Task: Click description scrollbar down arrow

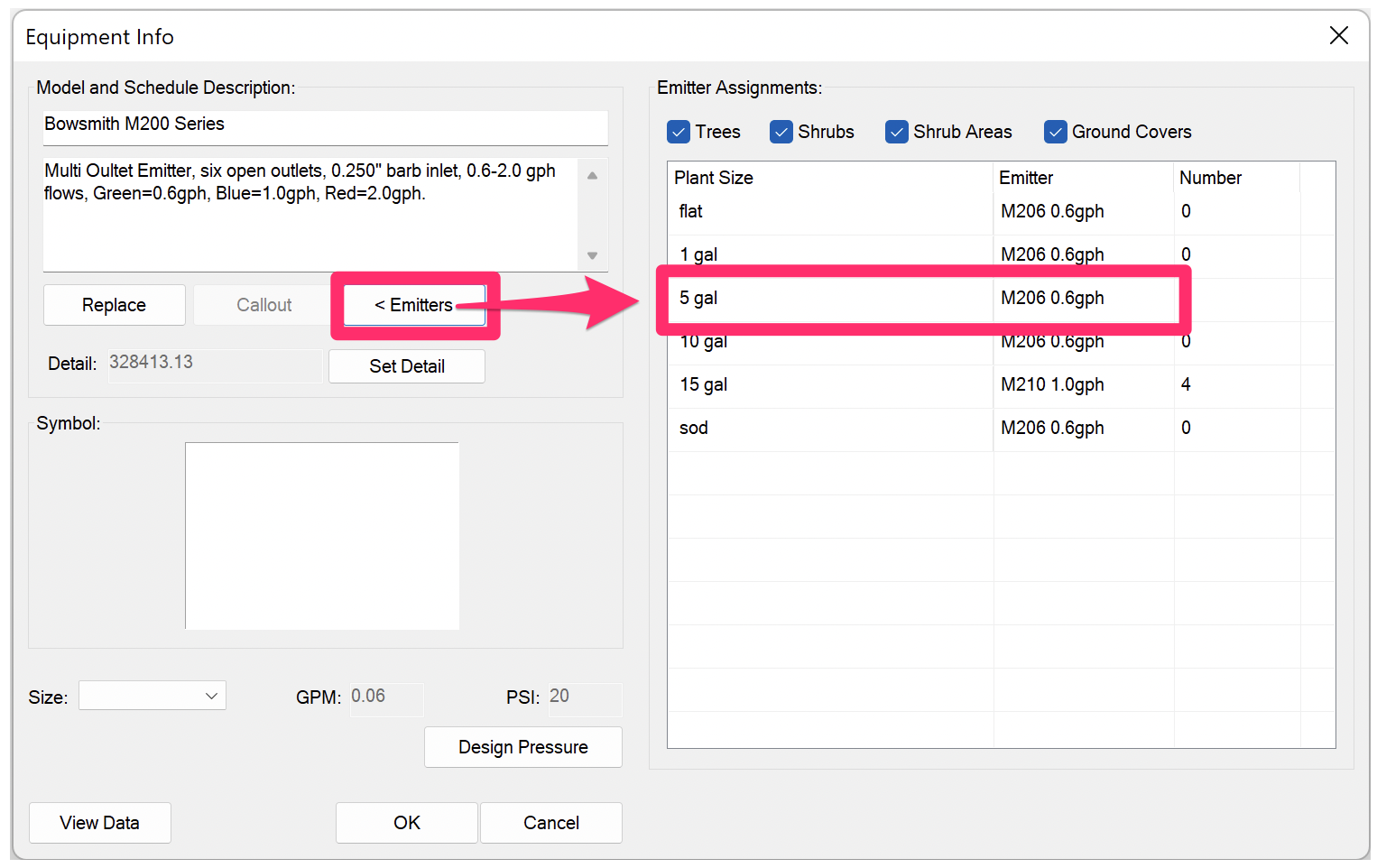Action: click(593, 255)
